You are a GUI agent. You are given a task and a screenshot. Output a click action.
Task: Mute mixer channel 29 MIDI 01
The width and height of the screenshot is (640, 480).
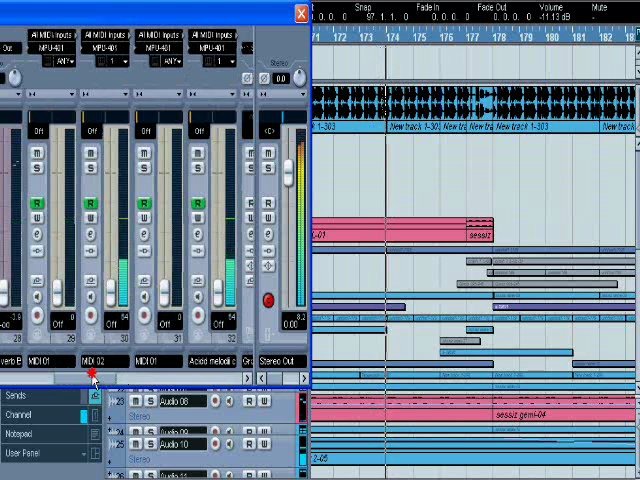[37, 153]
